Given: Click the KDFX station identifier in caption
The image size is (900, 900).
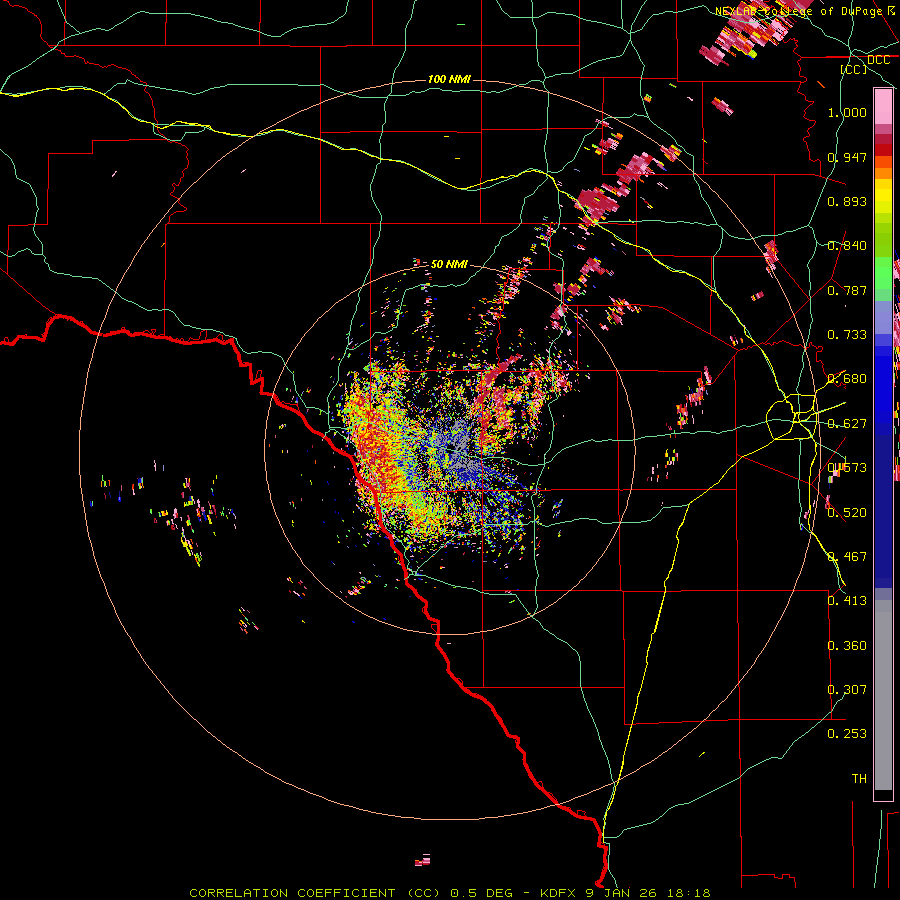Looking at the screenshot, I should pos(560,893).
